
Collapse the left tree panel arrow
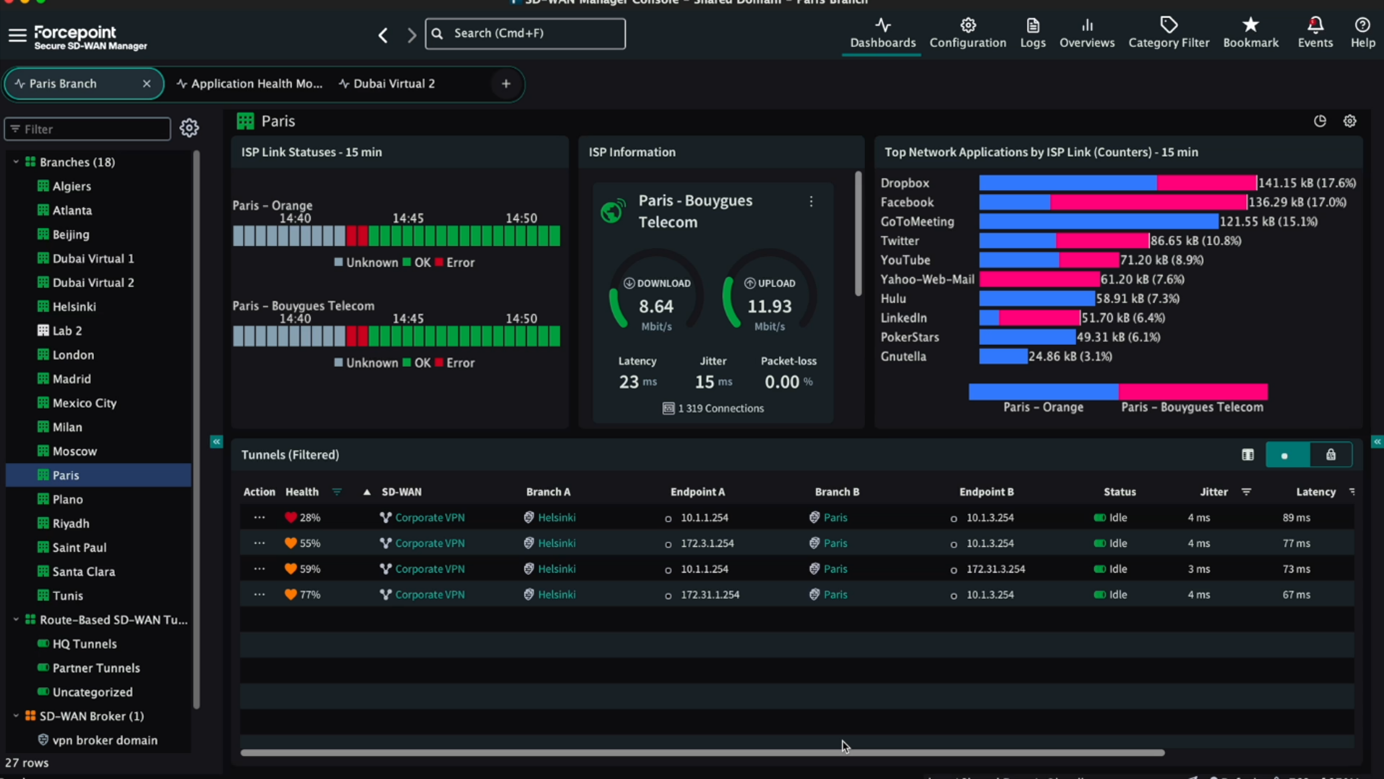216,441
